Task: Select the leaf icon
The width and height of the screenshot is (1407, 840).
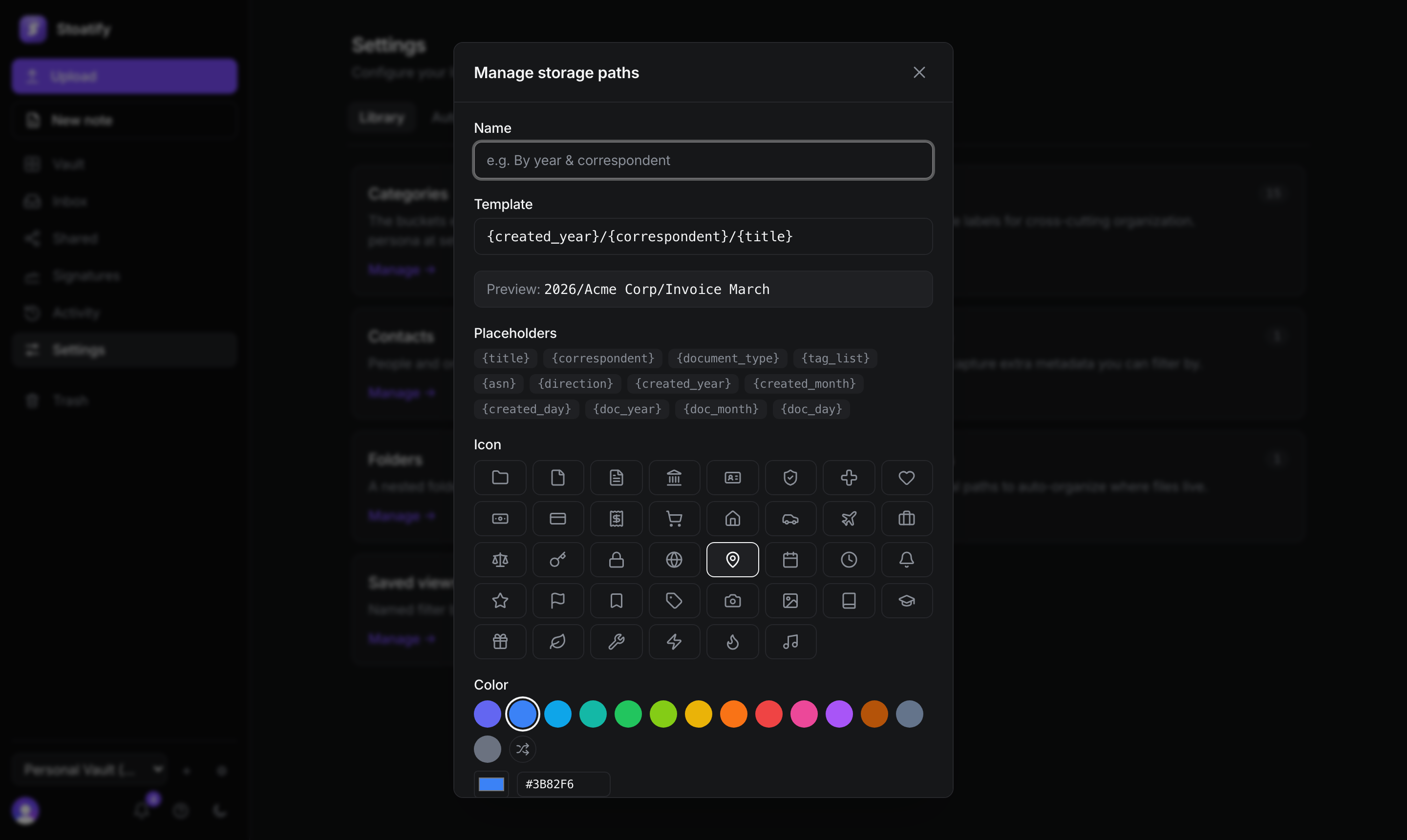Action: coord(558,642)
